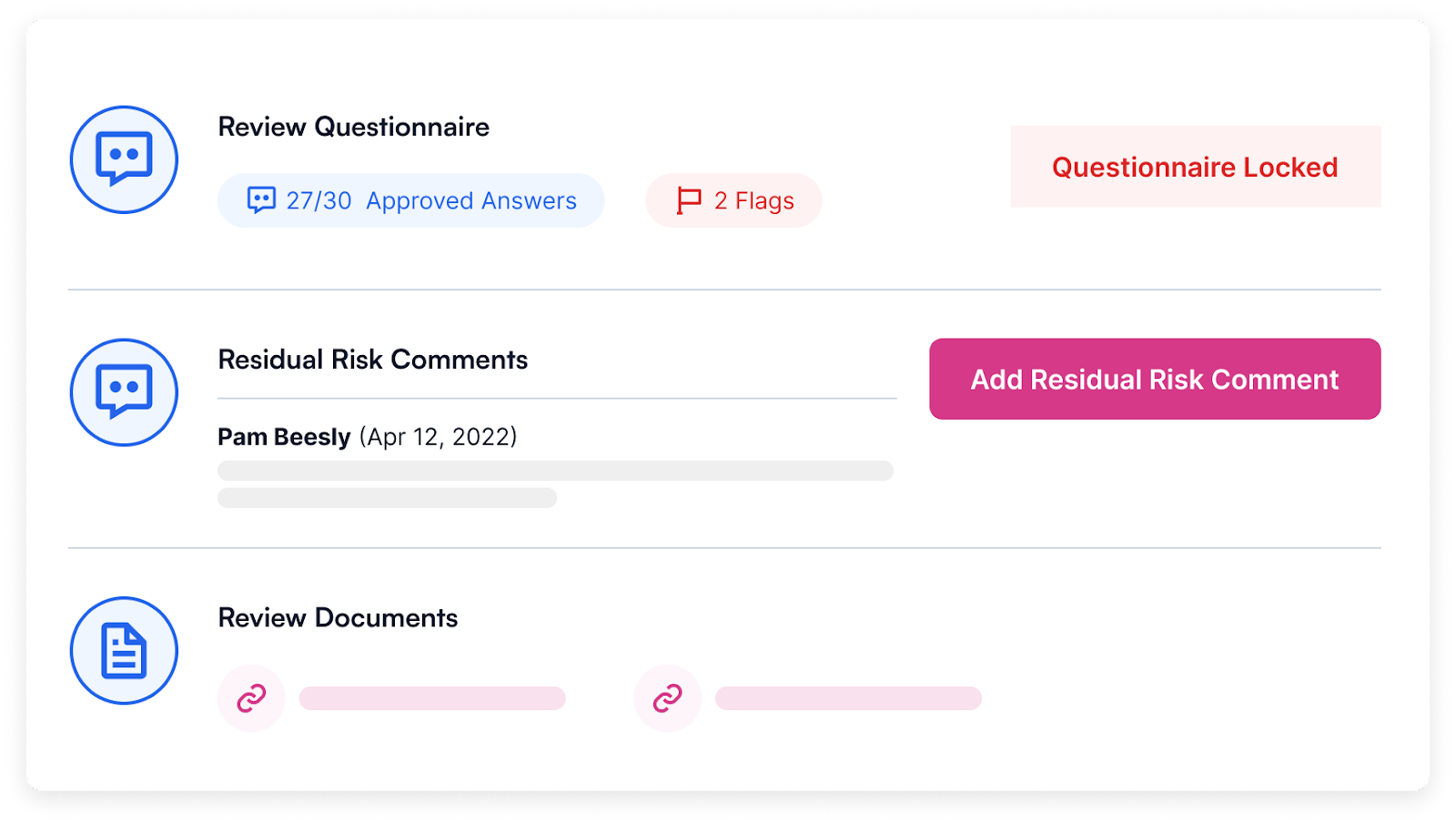Image resolution: width=1456 pixels, height=824 pixels.
Task: Add a residual risk comment
Action: [1155, 379]
